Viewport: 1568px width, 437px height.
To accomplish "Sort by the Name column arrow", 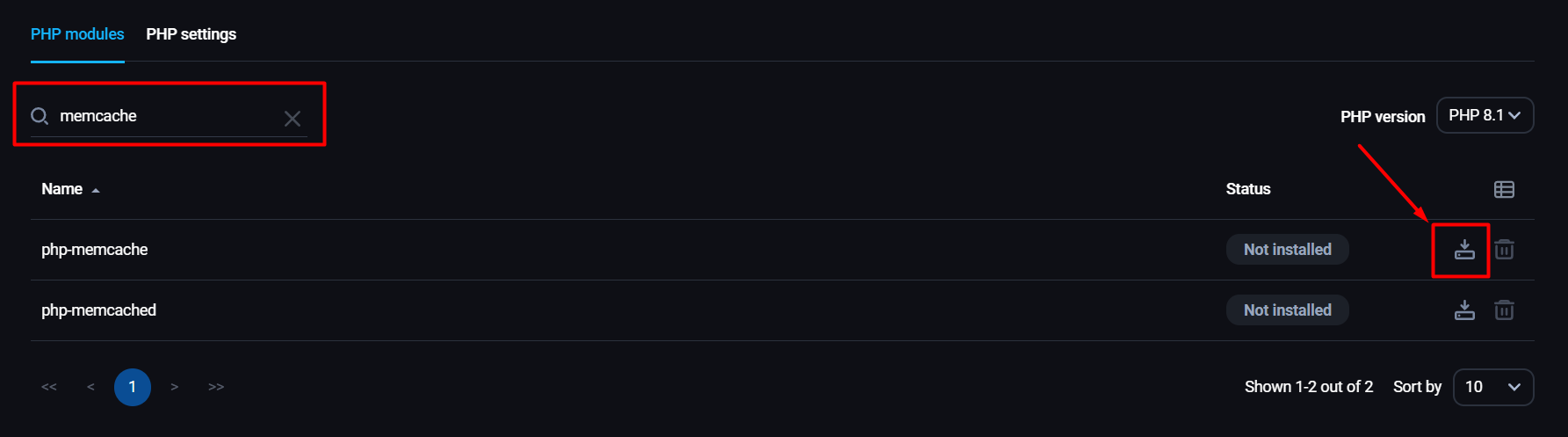I will [96, 190].
